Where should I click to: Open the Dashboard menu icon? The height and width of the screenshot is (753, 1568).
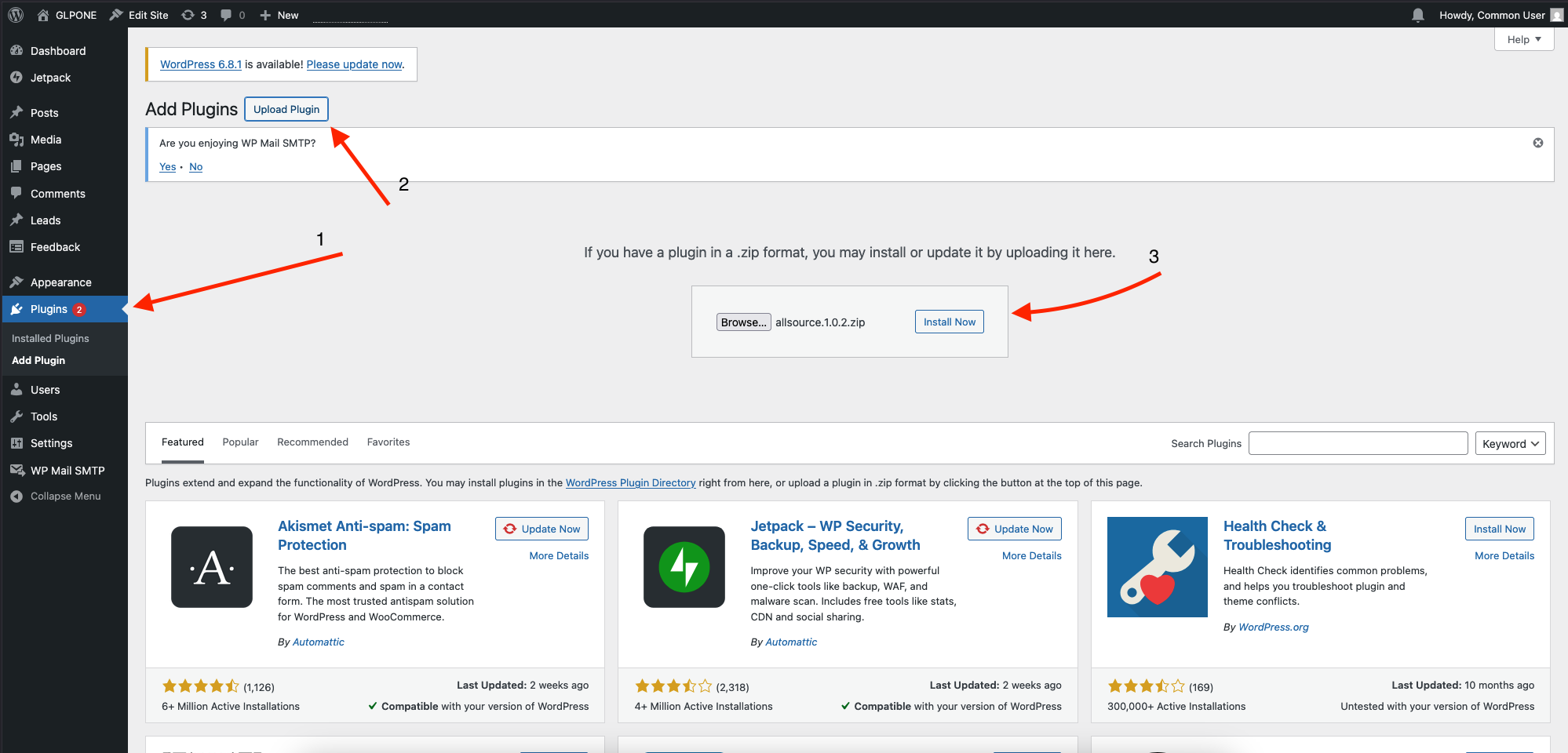pos(16,50)
